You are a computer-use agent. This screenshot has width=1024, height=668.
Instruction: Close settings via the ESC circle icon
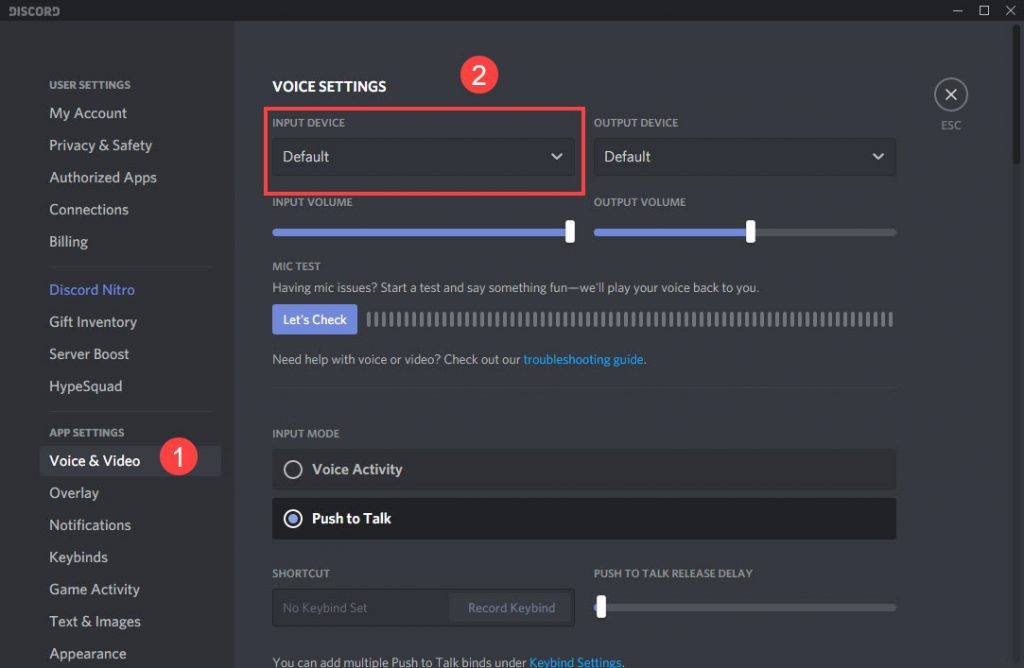tap(950, 94)
